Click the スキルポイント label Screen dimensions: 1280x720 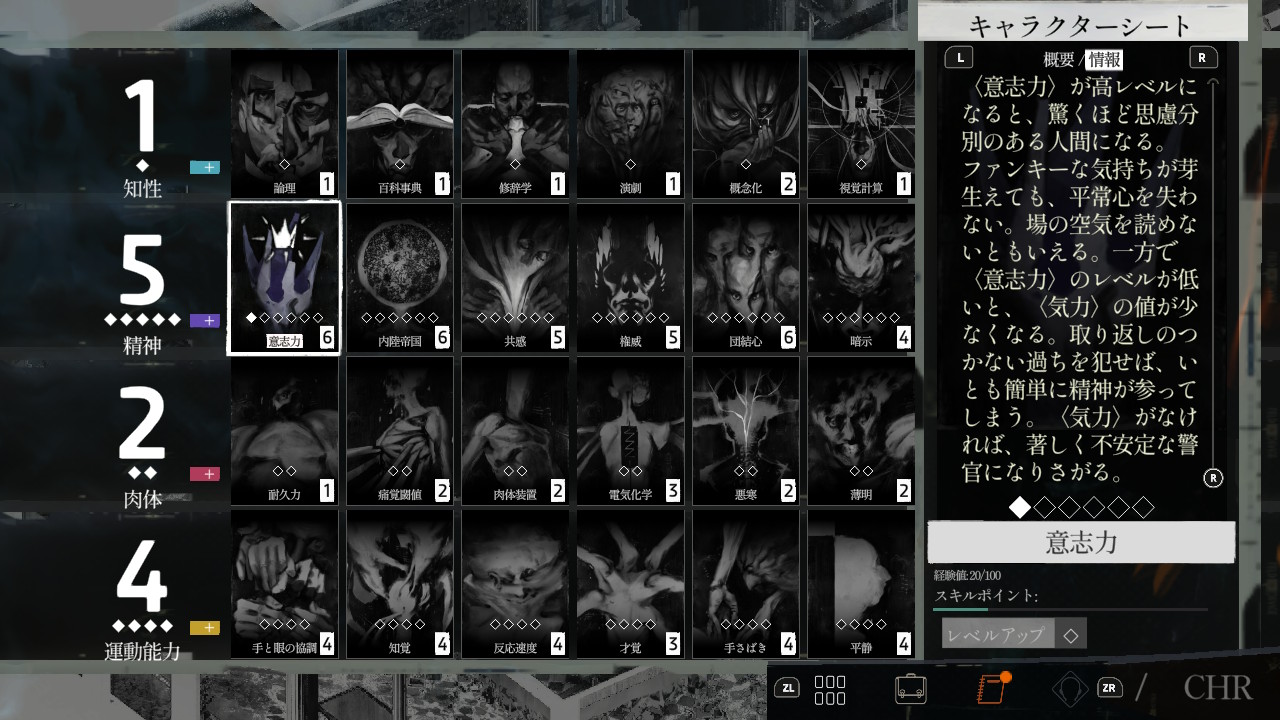(x=986, y=595)
